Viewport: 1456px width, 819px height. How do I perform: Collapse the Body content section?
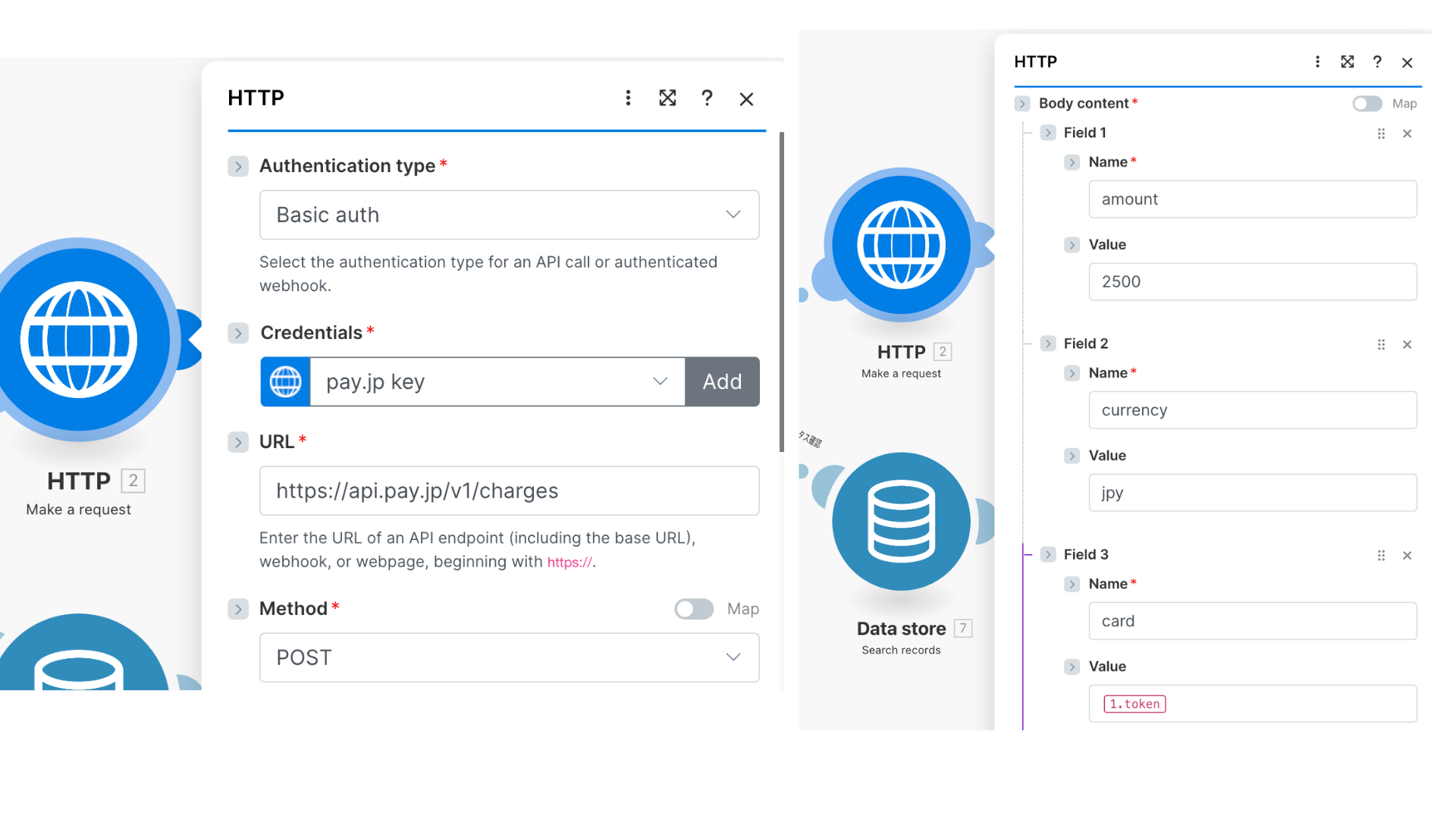pos(1022,104)
